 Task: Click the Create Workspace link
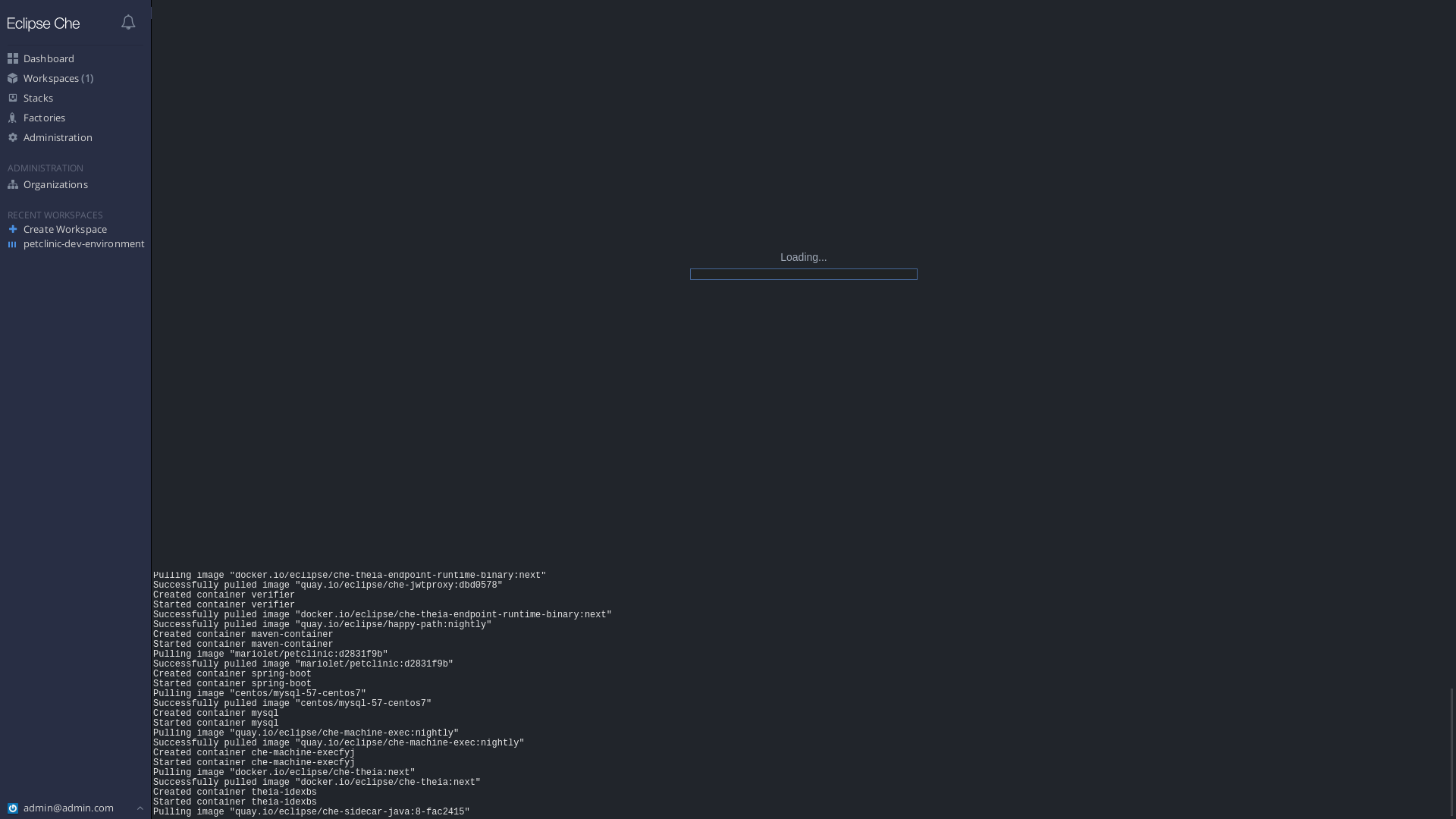64,229
